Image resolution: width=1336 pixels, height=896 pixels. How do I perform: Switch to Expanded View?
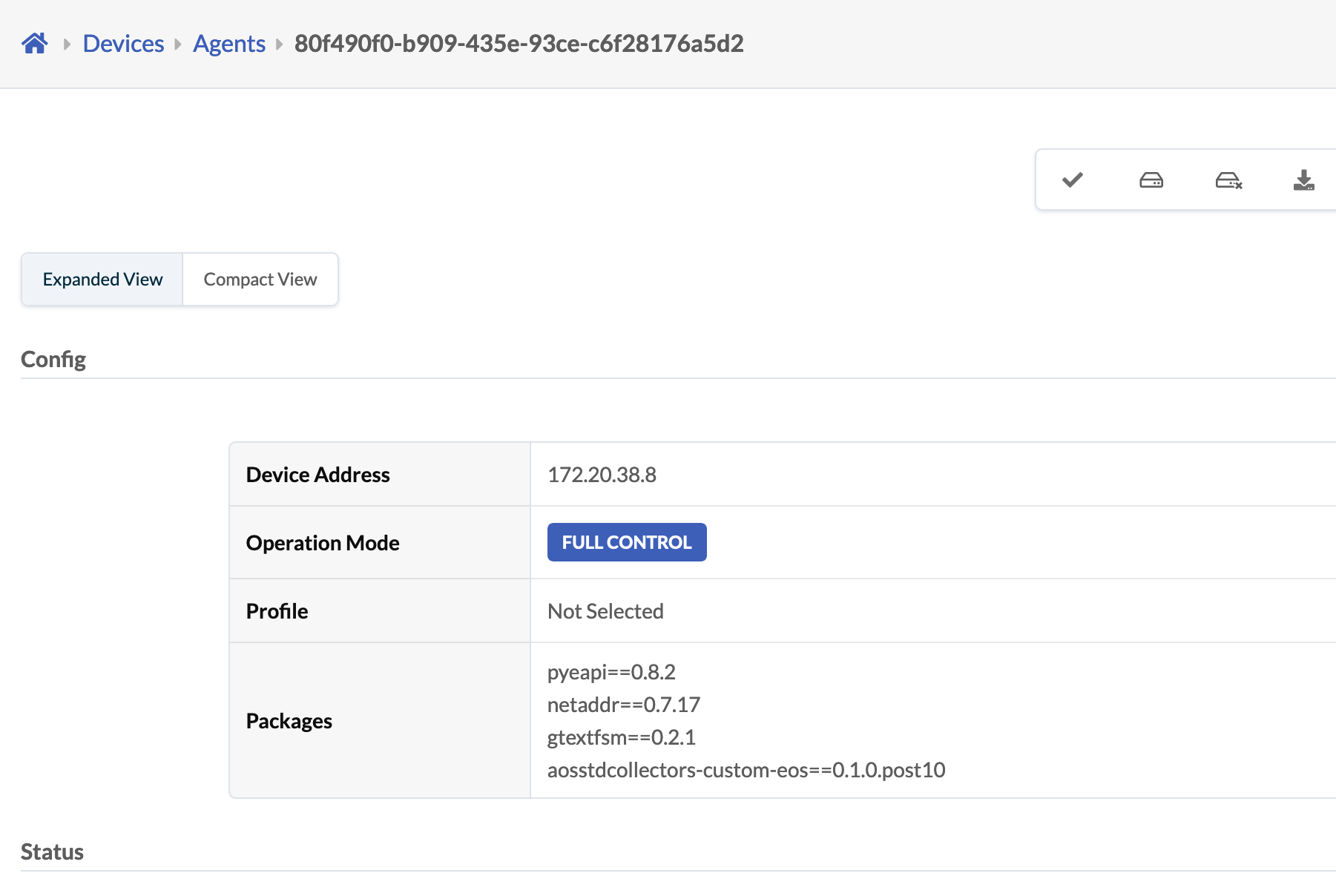coord(102,280)
